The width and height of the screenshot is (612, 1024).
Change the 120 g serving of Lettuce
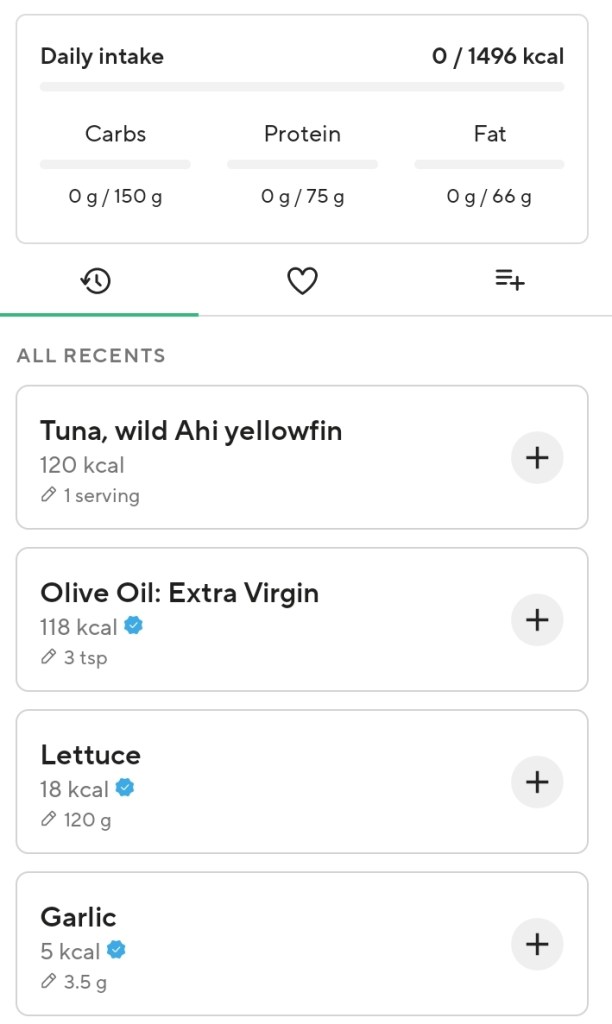coord(76,820)
